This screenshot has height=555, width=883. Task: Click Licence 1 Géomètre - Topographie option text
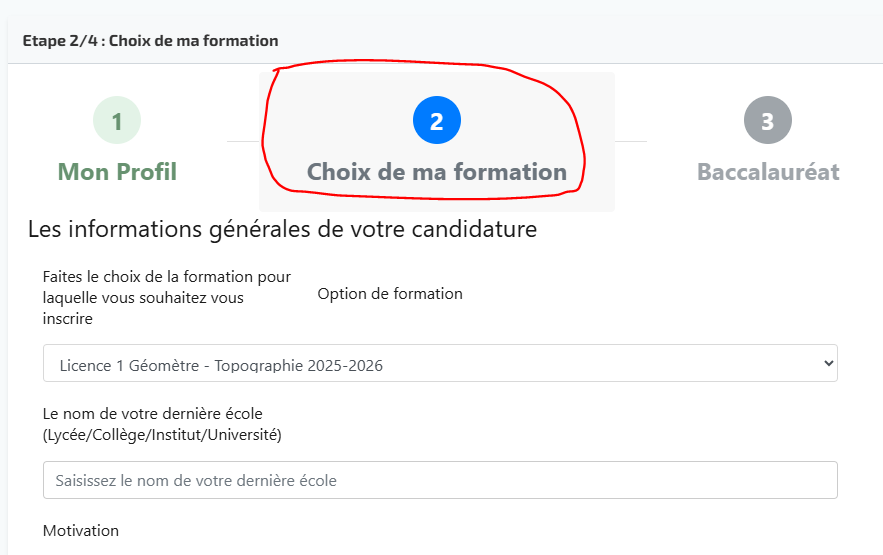[x=221, y=365]
